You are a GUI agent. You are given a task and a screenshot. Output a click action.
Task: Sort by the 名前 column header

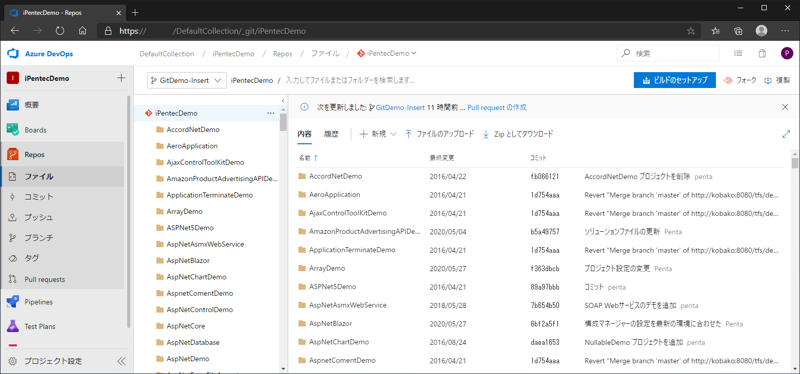coord(308,159)
